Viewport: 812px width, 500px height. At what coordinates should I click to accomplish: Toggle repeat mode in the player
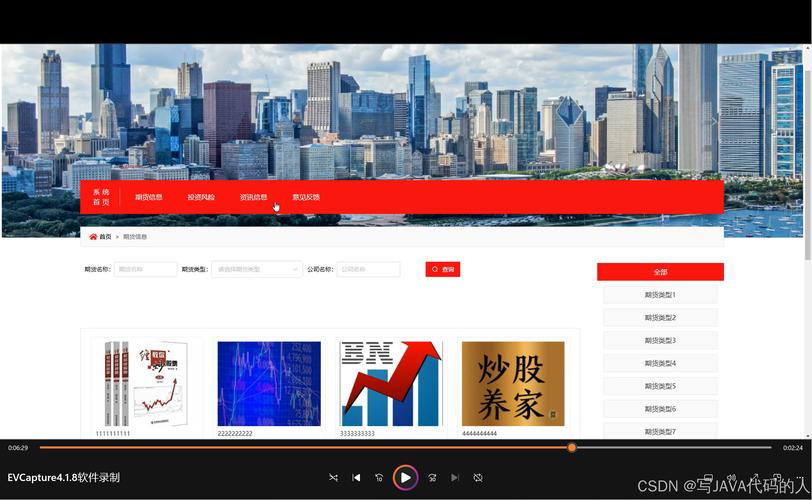[x=478, y=478]
